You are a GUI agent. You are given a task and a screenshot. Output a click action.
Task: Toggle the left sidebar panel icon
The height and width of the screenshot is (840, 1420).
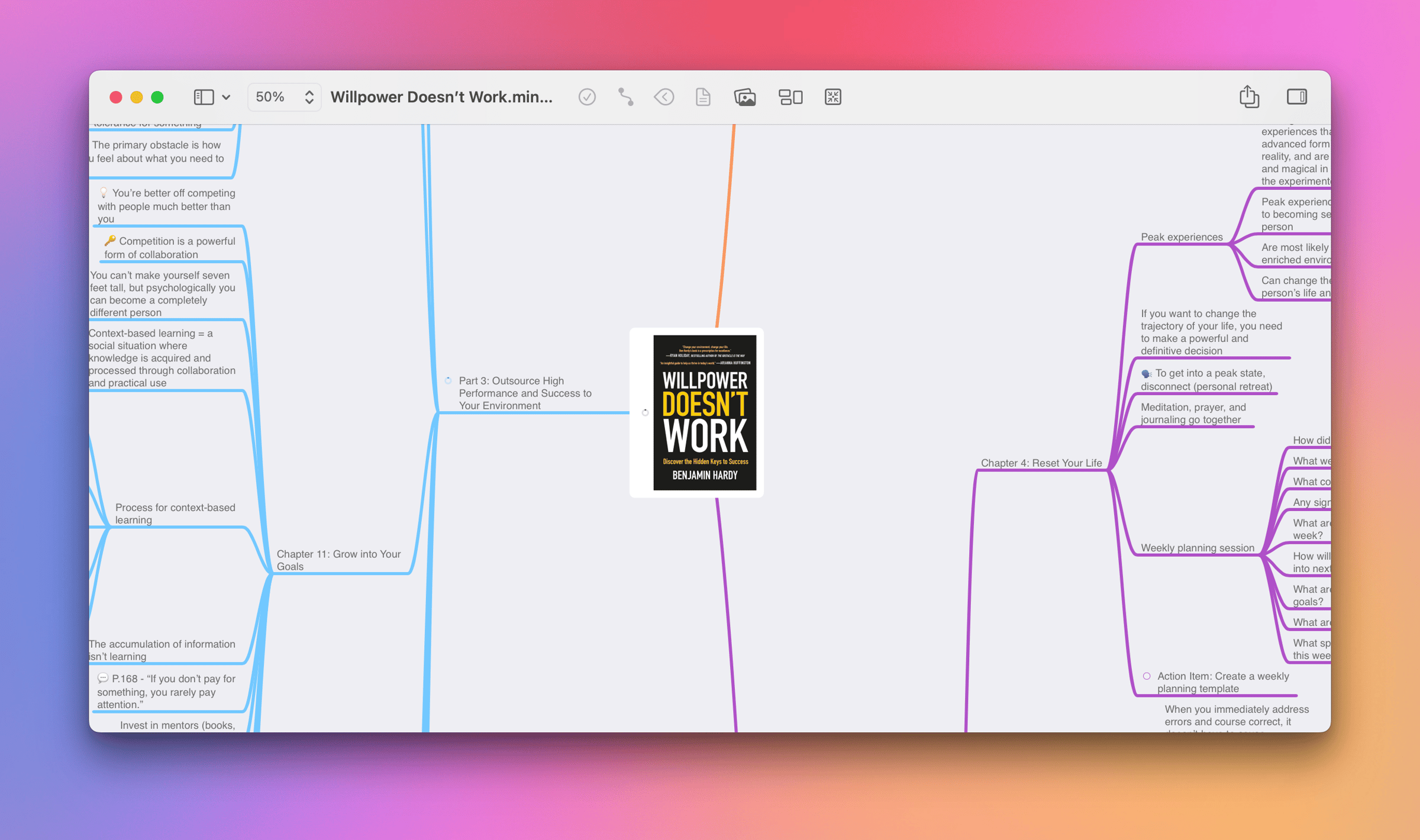click(204, 97)
